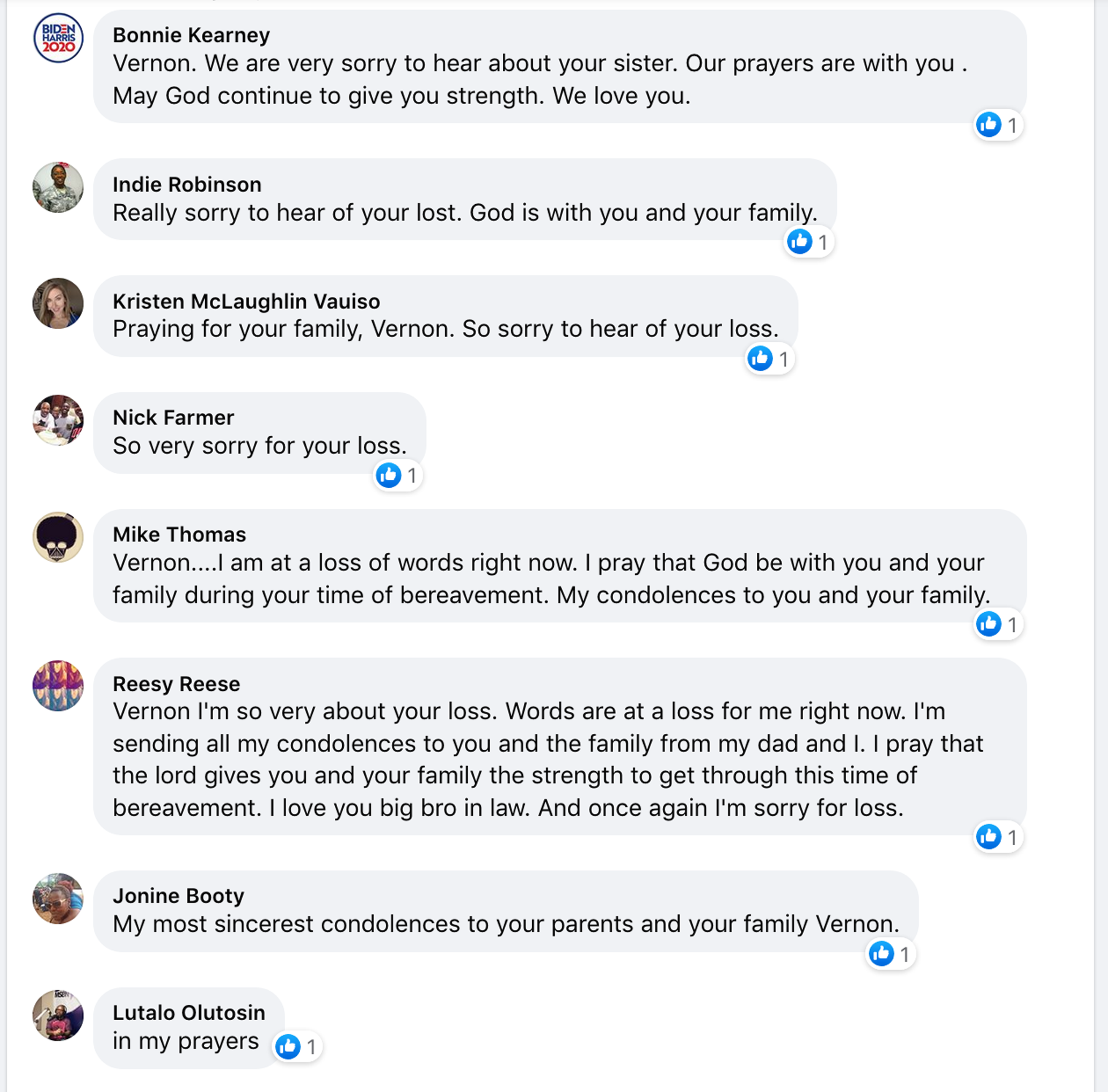Open Reesy Reese's profile picture
The height and width of the screenshot is (1092, 1108).
click(x=58, y=686)
